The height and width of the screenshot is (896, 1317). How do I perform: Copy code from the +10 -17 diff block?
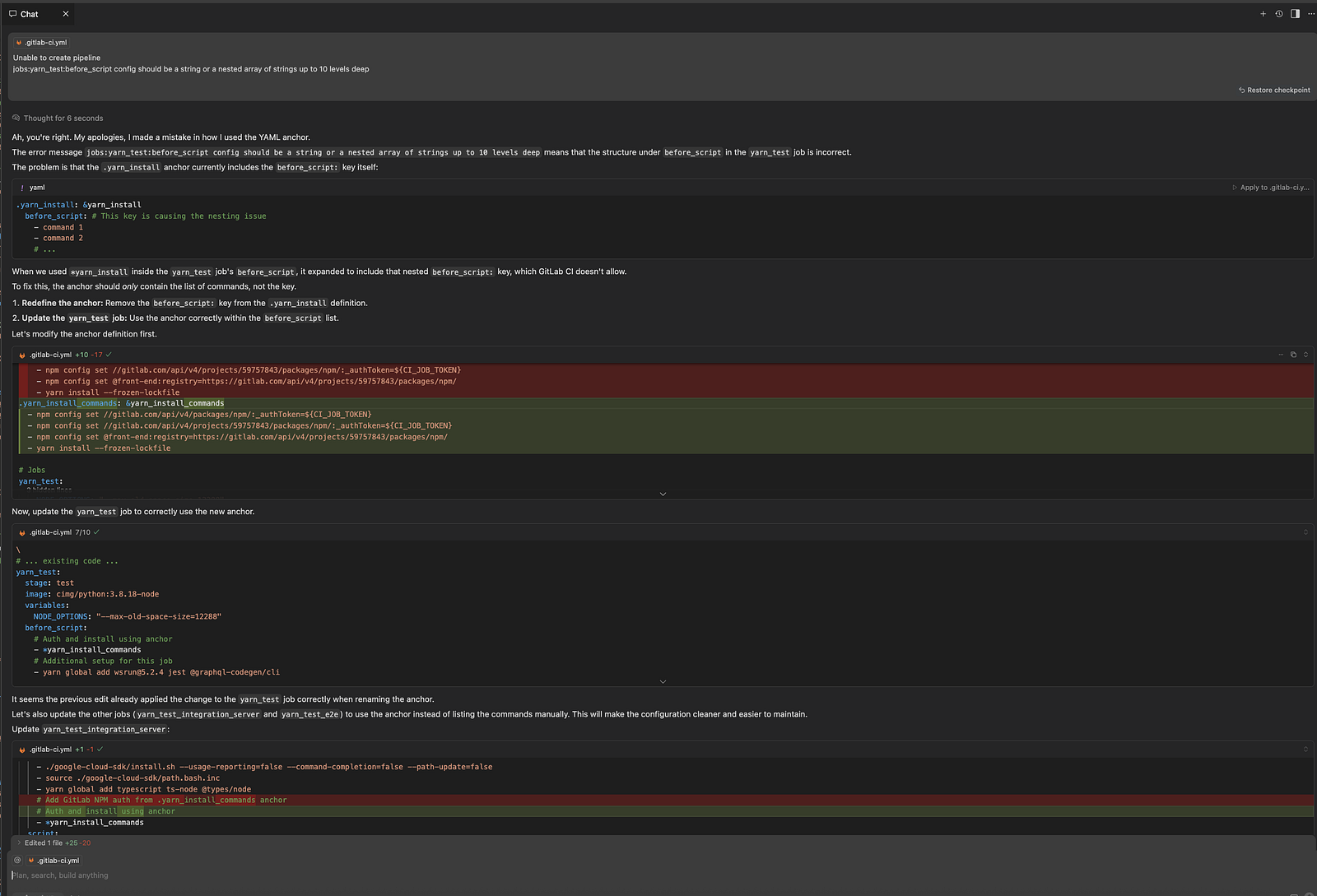1293,355
